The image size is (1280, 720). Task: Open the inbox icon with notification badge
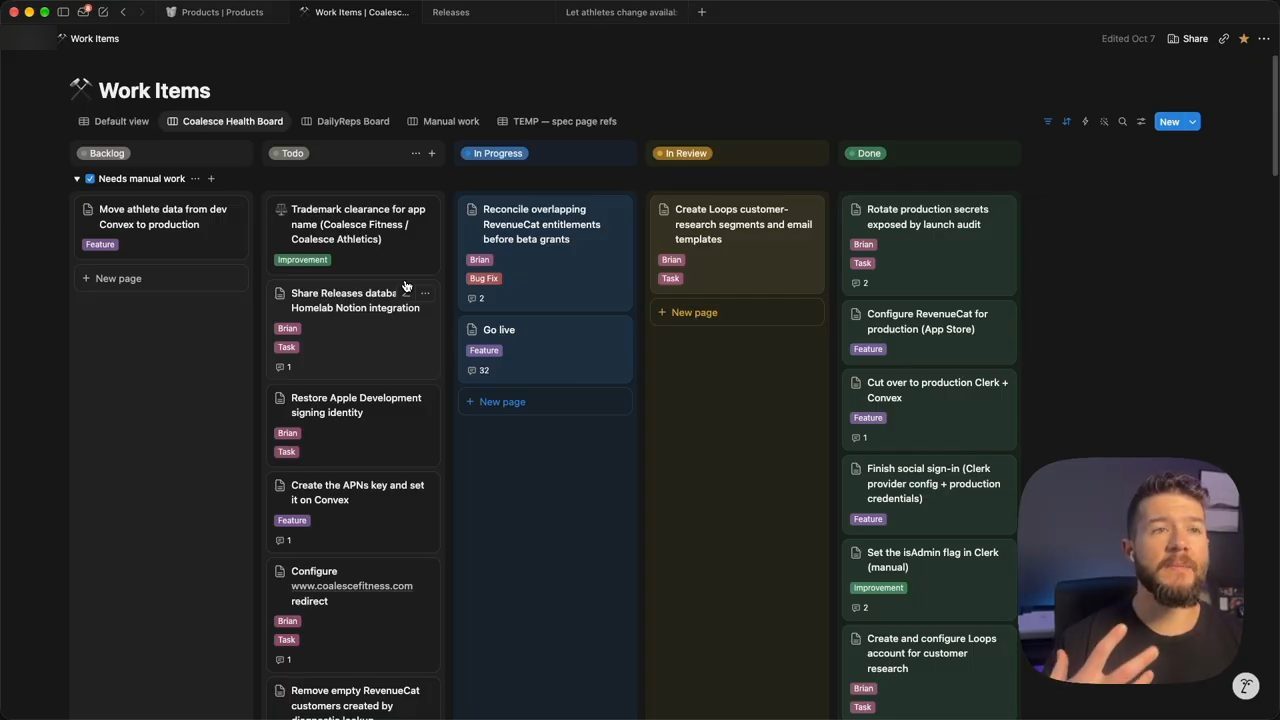click(x=83, y=12)
